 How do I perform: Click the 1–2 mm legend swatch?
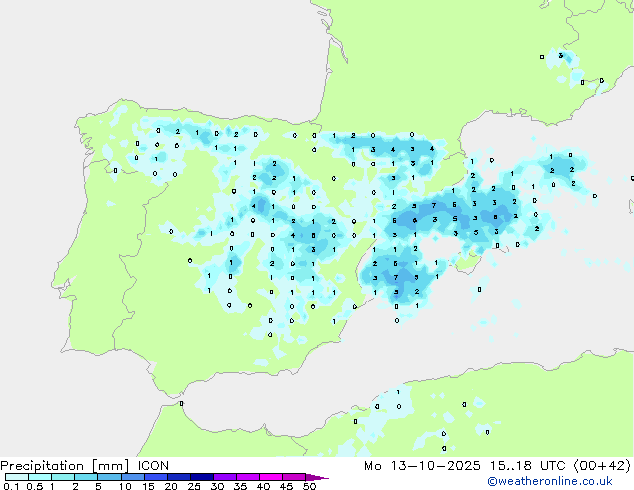point(63,477)
